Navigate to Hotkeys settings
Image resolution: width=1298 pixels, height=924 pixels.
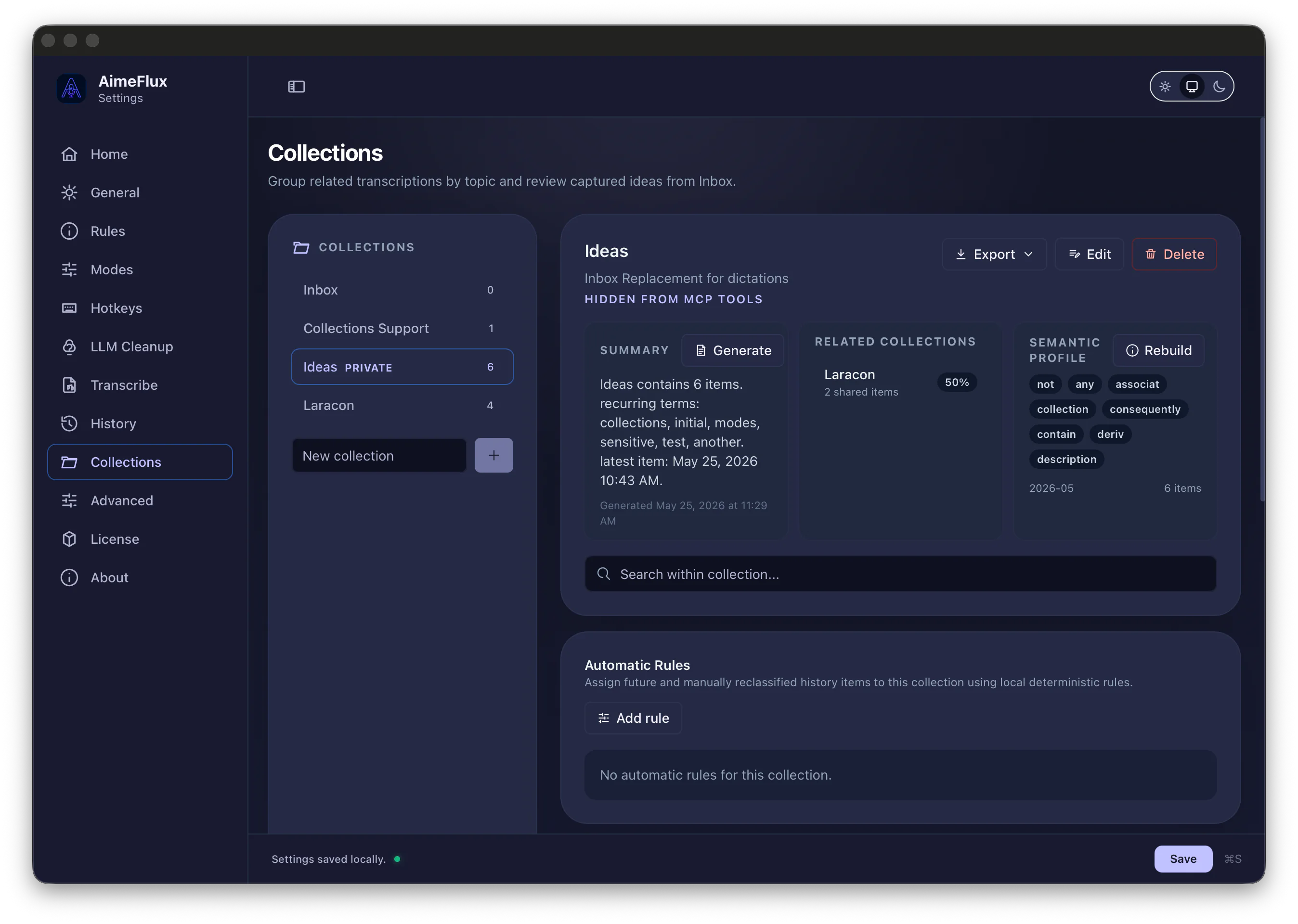[x=140, y=308]
